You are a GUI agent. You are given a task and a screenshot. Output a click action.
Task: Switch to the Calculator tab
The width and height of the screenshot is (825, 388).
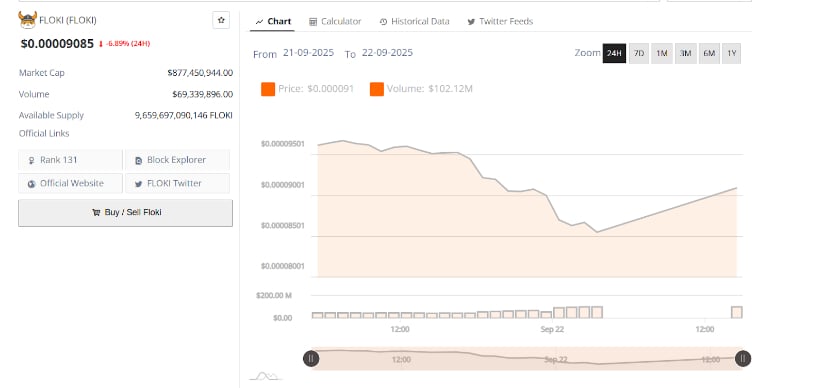coord(335,22)
